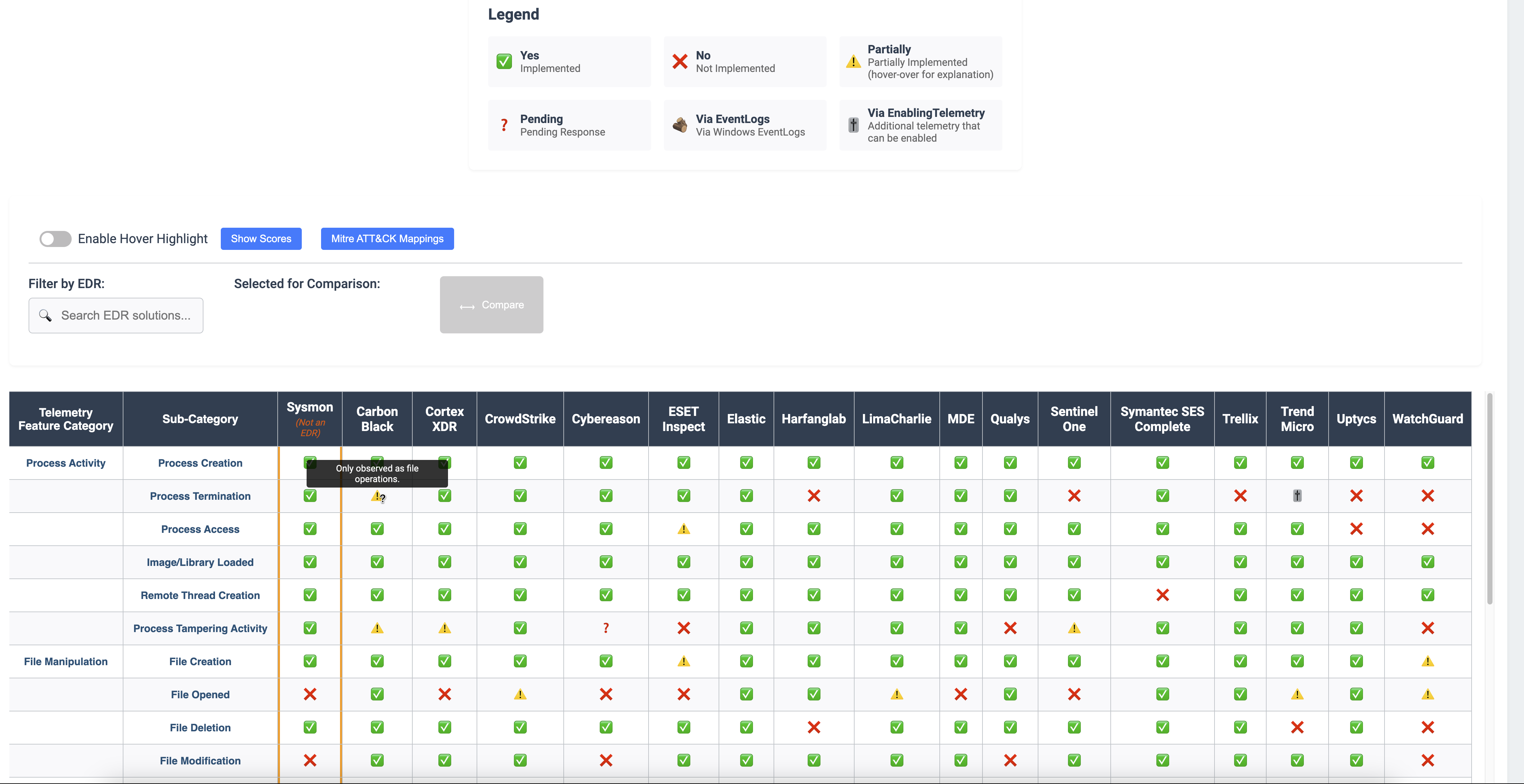Select the Elastic column header

(x=746, y=418)
